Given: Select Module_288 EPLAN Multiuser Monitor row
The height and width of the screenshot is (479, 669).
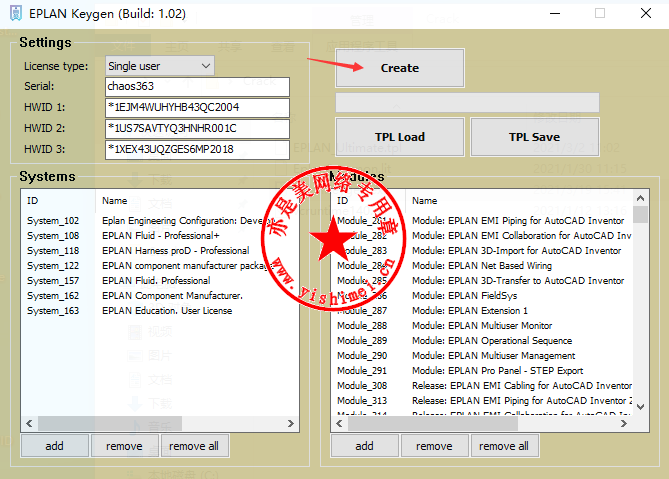Looking at the screenshot, I should [482, 325].
